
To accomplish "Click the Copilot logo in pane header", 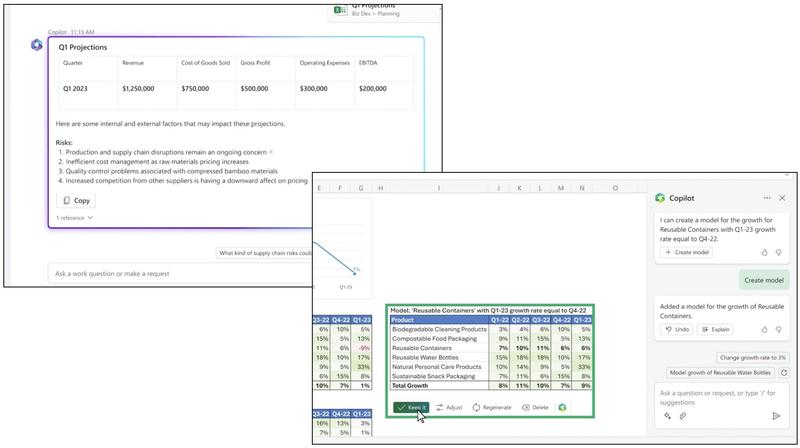I will tap(660, 197).
